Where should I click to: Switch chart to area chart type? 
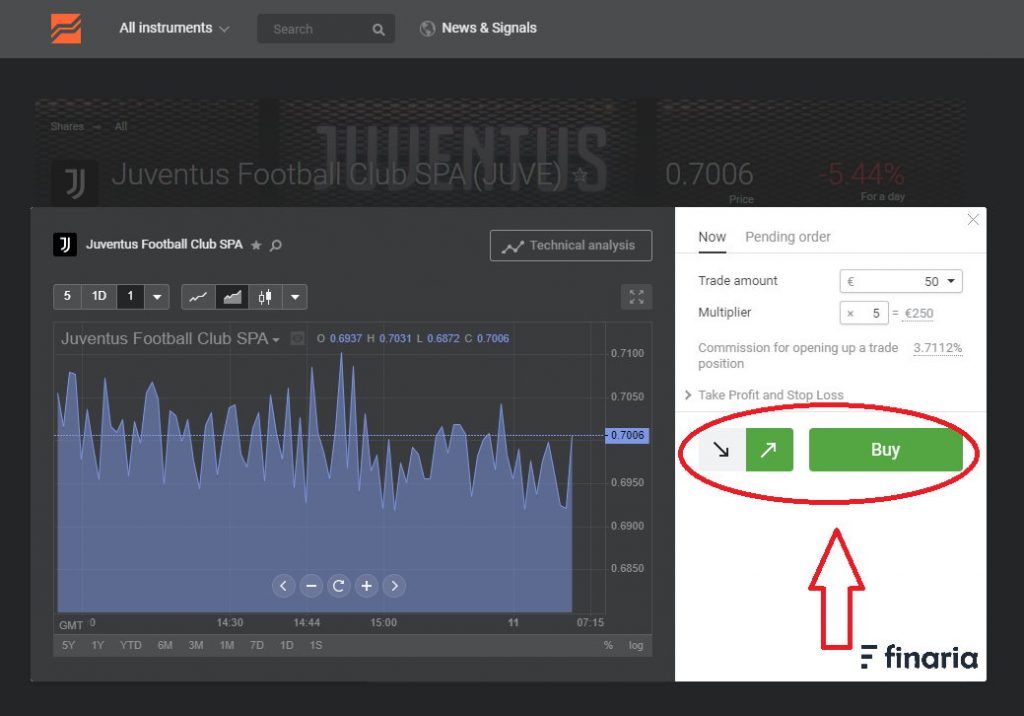point(232,297)
